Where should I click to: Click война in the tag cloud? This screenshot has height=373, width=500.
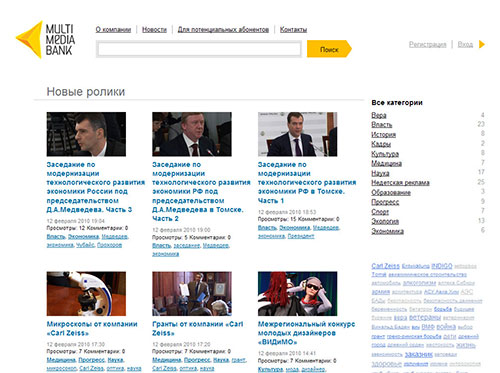tap(446, 327)
